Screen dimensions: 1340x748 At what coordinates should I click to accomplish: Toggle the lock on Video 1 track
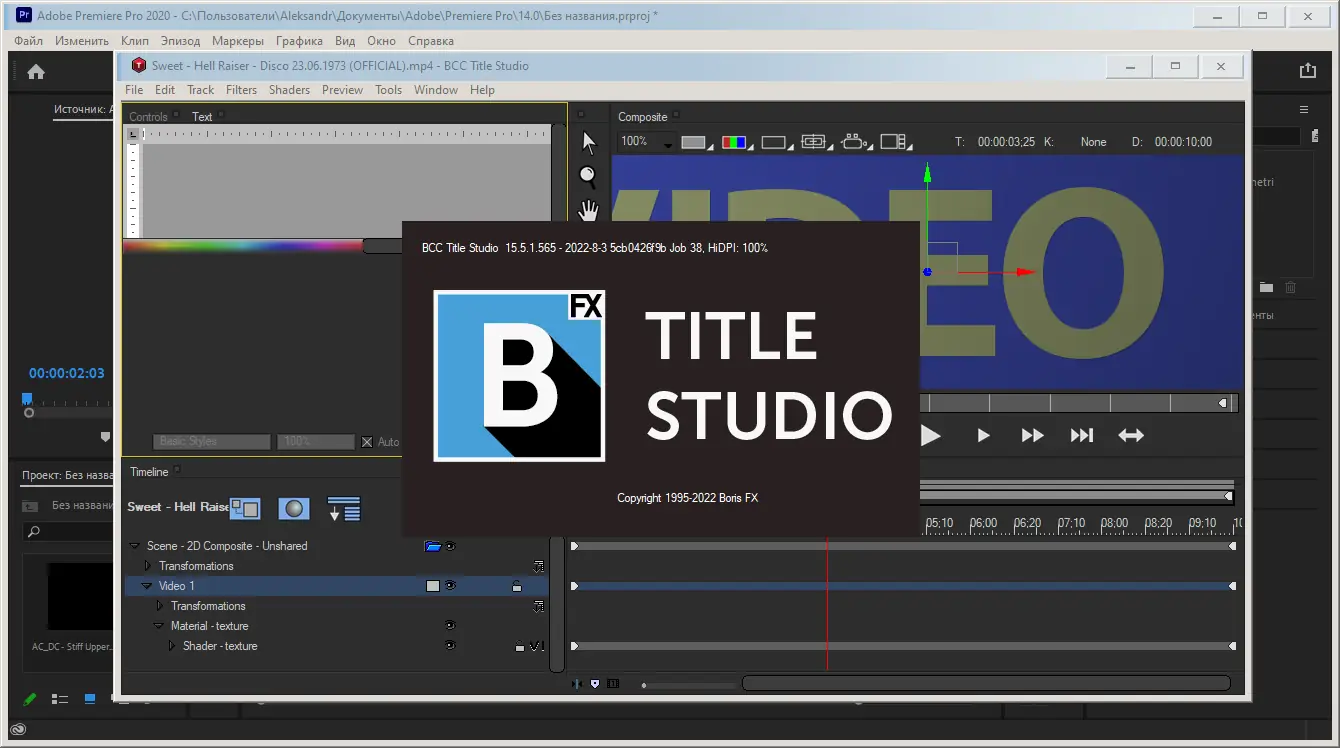tap(517, 586)
